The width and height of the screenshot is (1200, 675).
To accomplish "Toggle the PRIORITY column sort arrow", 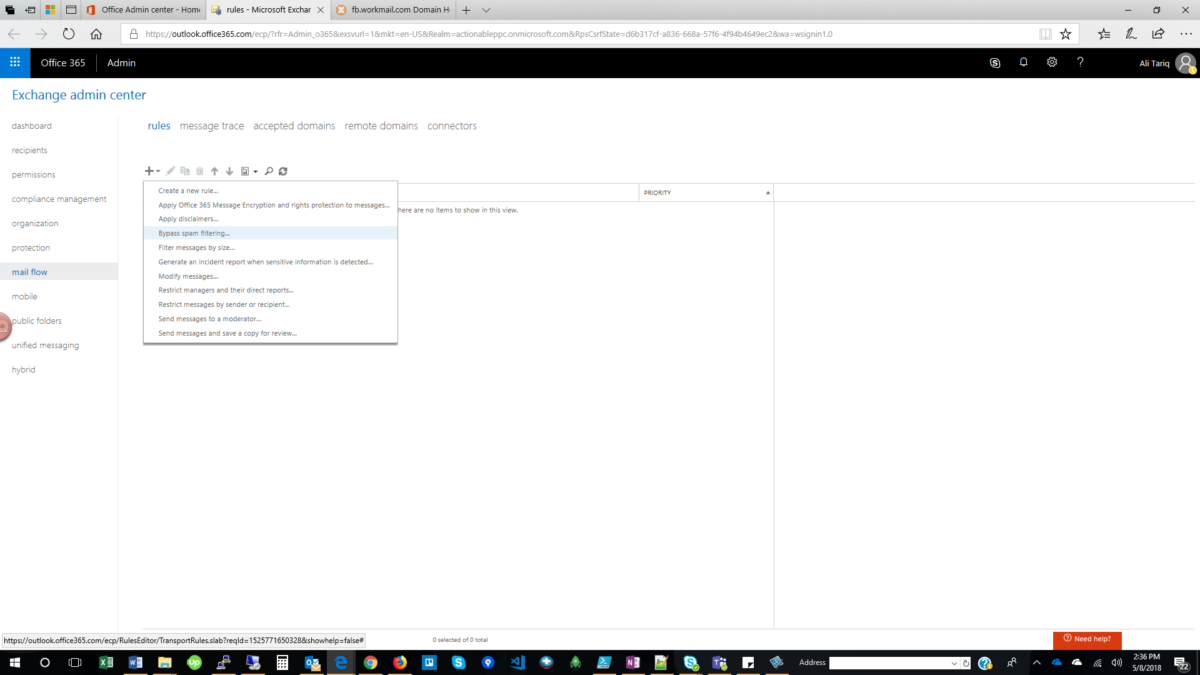I will [x=768, y=192].
